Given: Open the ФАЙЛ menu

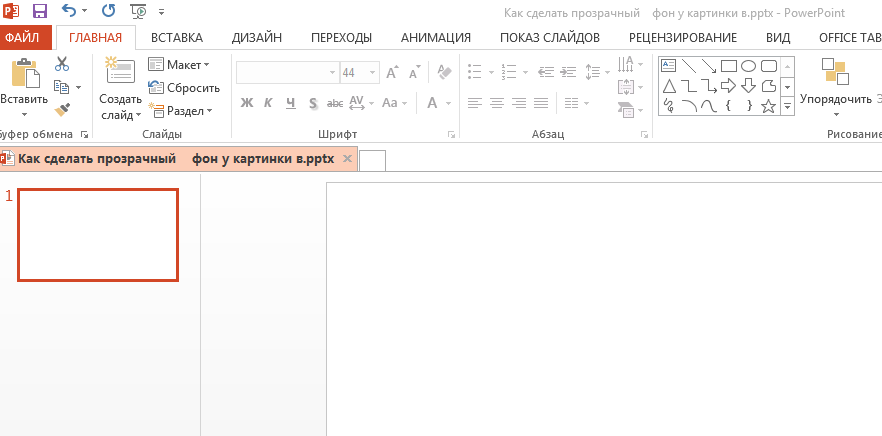Looking at the screenshot, I should pyautogui.click(x=22, y=38).
